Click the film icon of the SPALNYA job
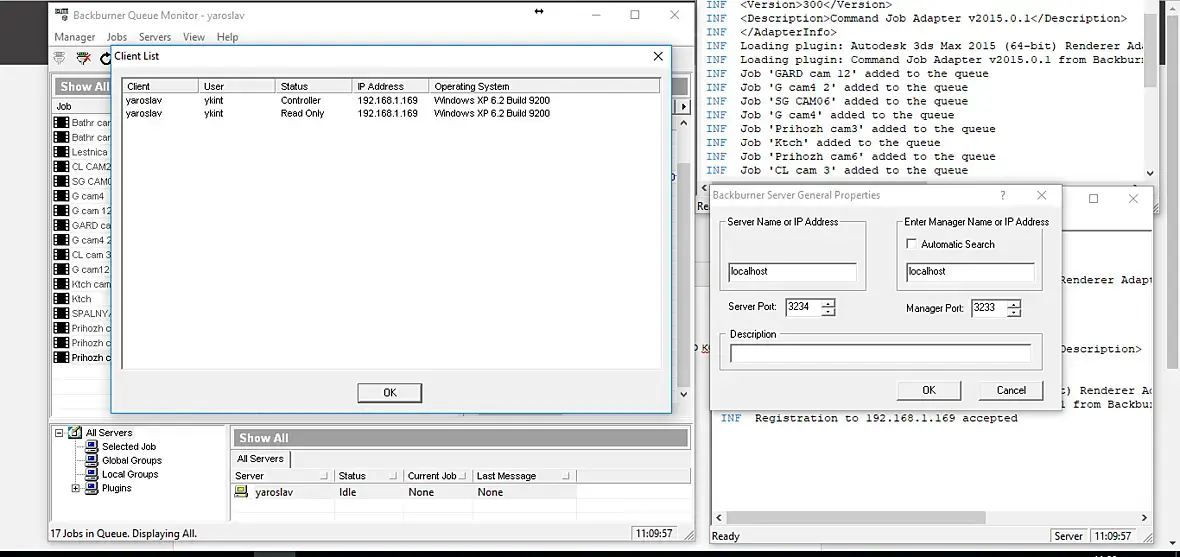Viewport: 1180px width, 557px height. click(x=61, y=313)
